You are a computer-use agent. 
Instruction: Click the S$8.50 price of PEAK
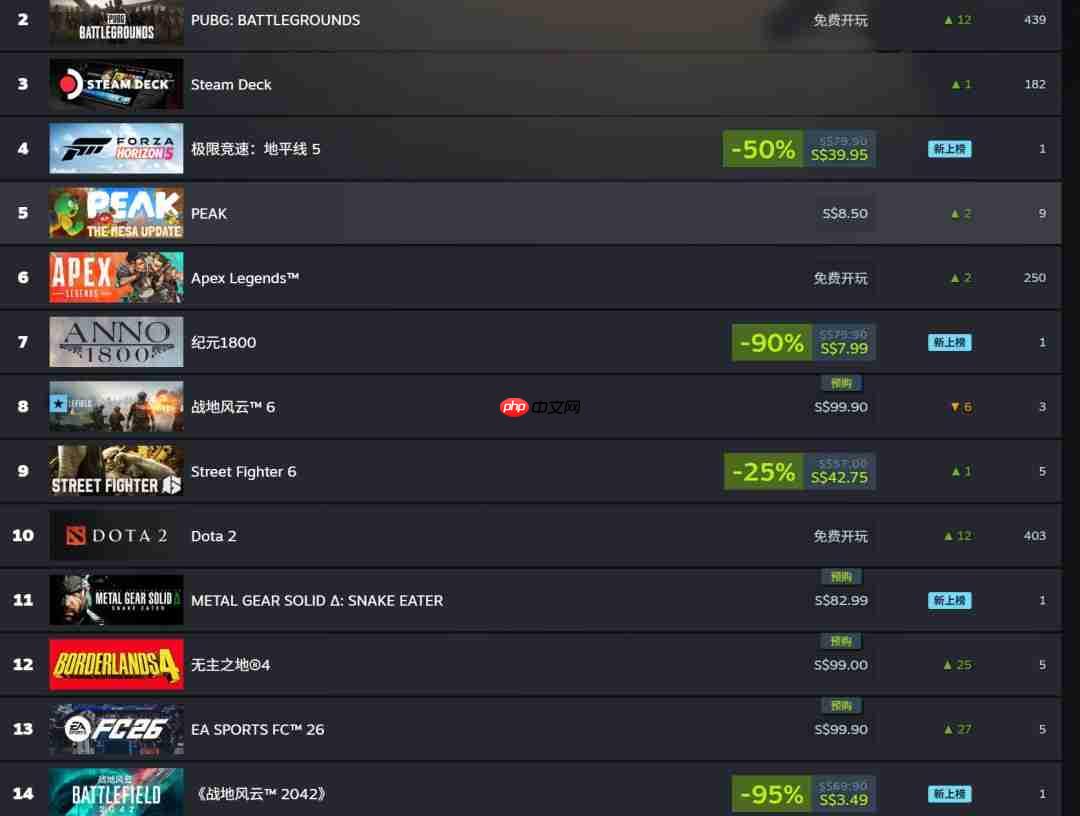coord(844,213)
